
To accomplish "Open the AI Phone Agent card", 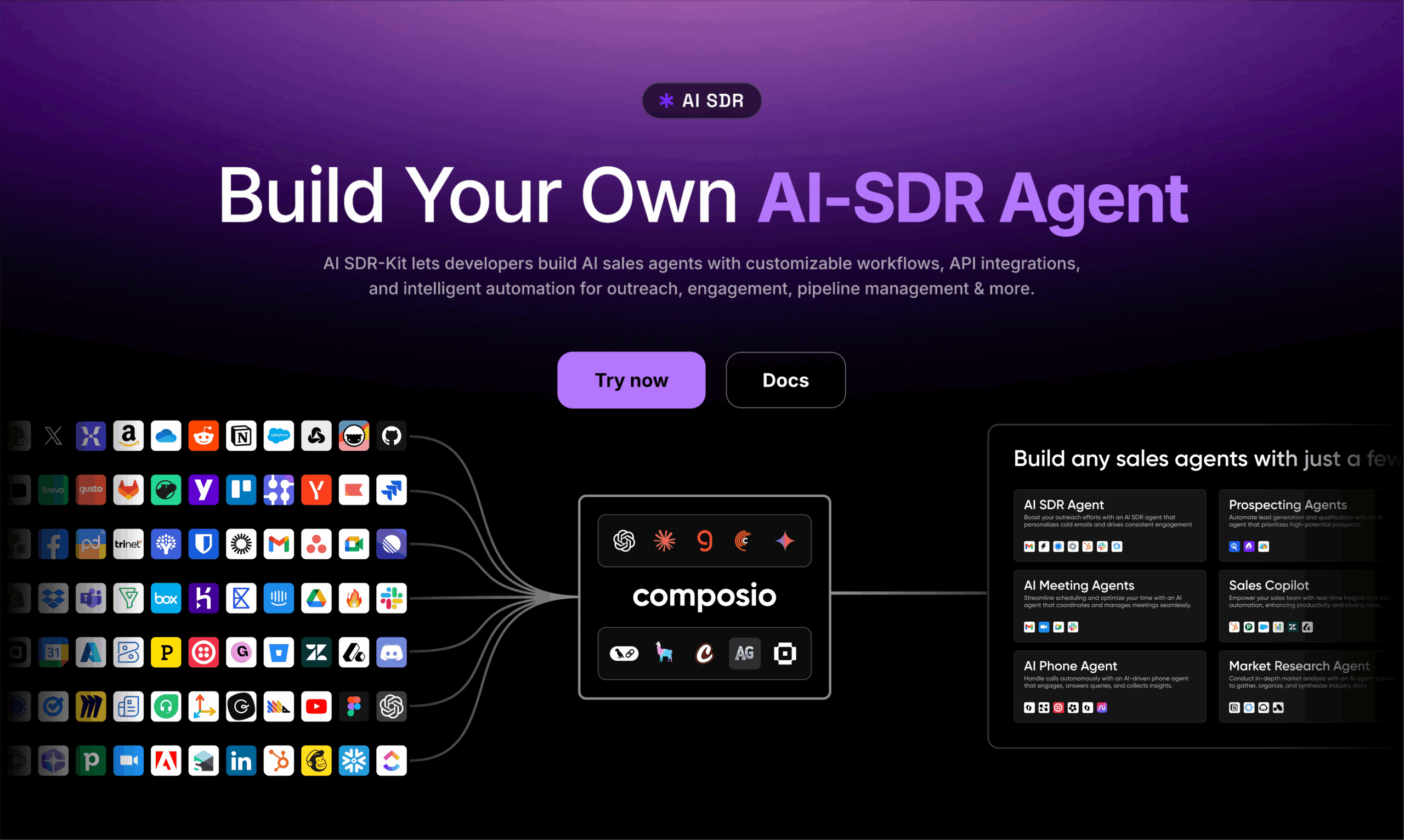I will click(1109, 686).
